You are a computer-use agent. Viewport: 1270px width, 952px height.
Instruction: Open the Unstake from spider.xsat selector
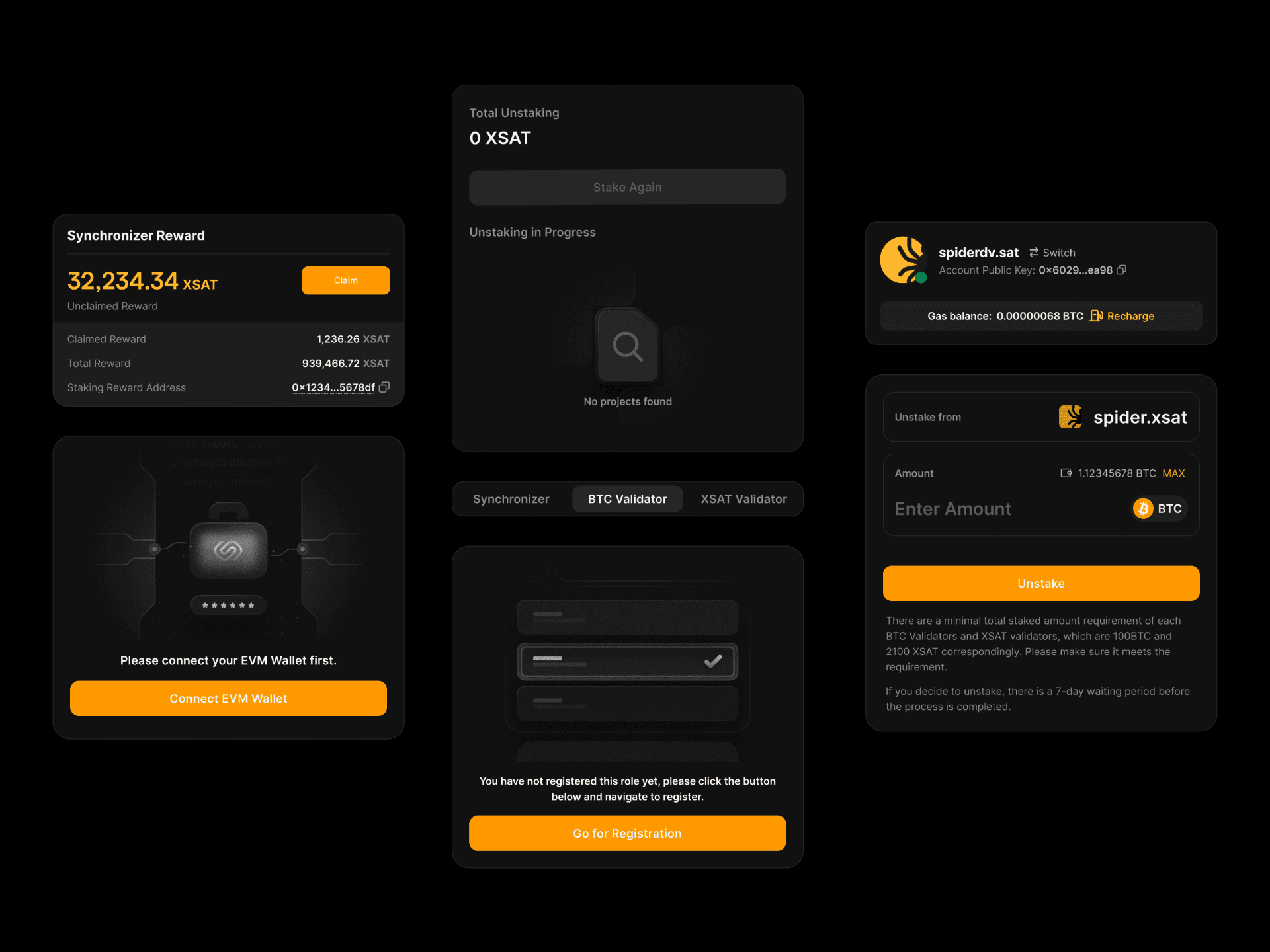(1040, 417)
